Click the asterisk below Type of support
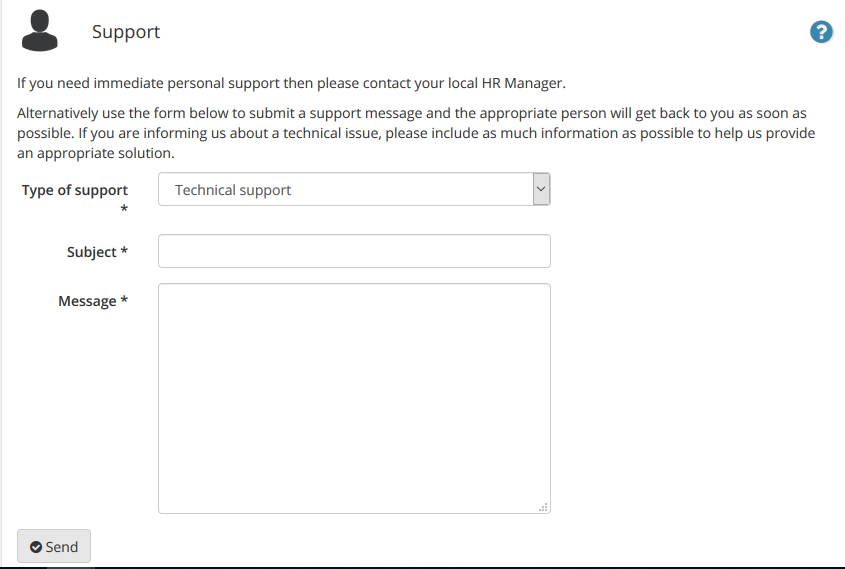This screenshot has width=845, height=569. point(124,209)
